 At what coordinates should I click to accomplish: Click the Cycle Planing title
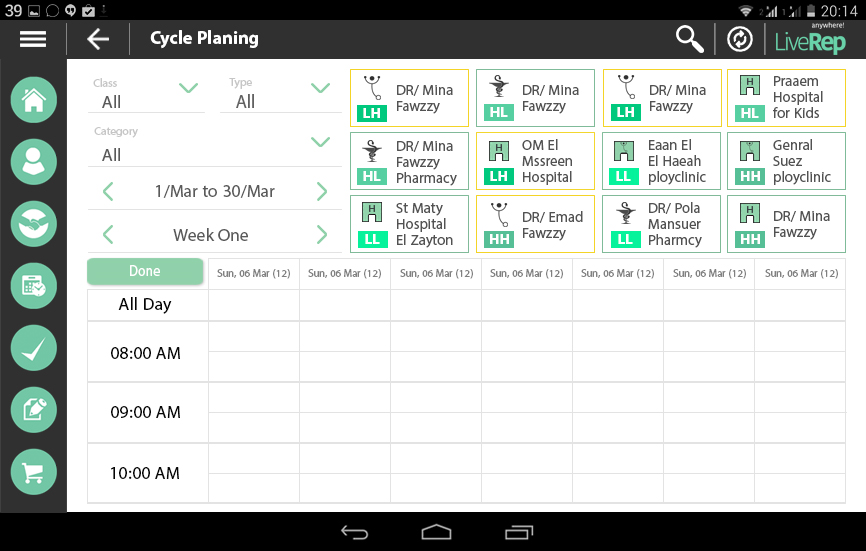204,38
